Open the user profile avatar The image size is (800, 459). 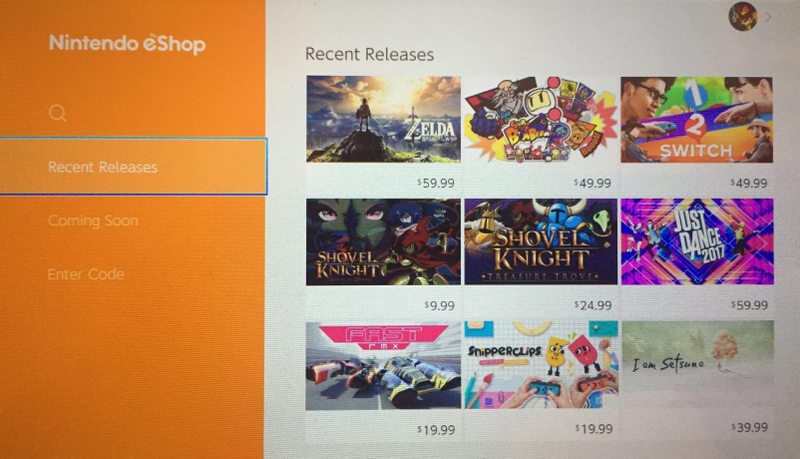tap(742, 16)
